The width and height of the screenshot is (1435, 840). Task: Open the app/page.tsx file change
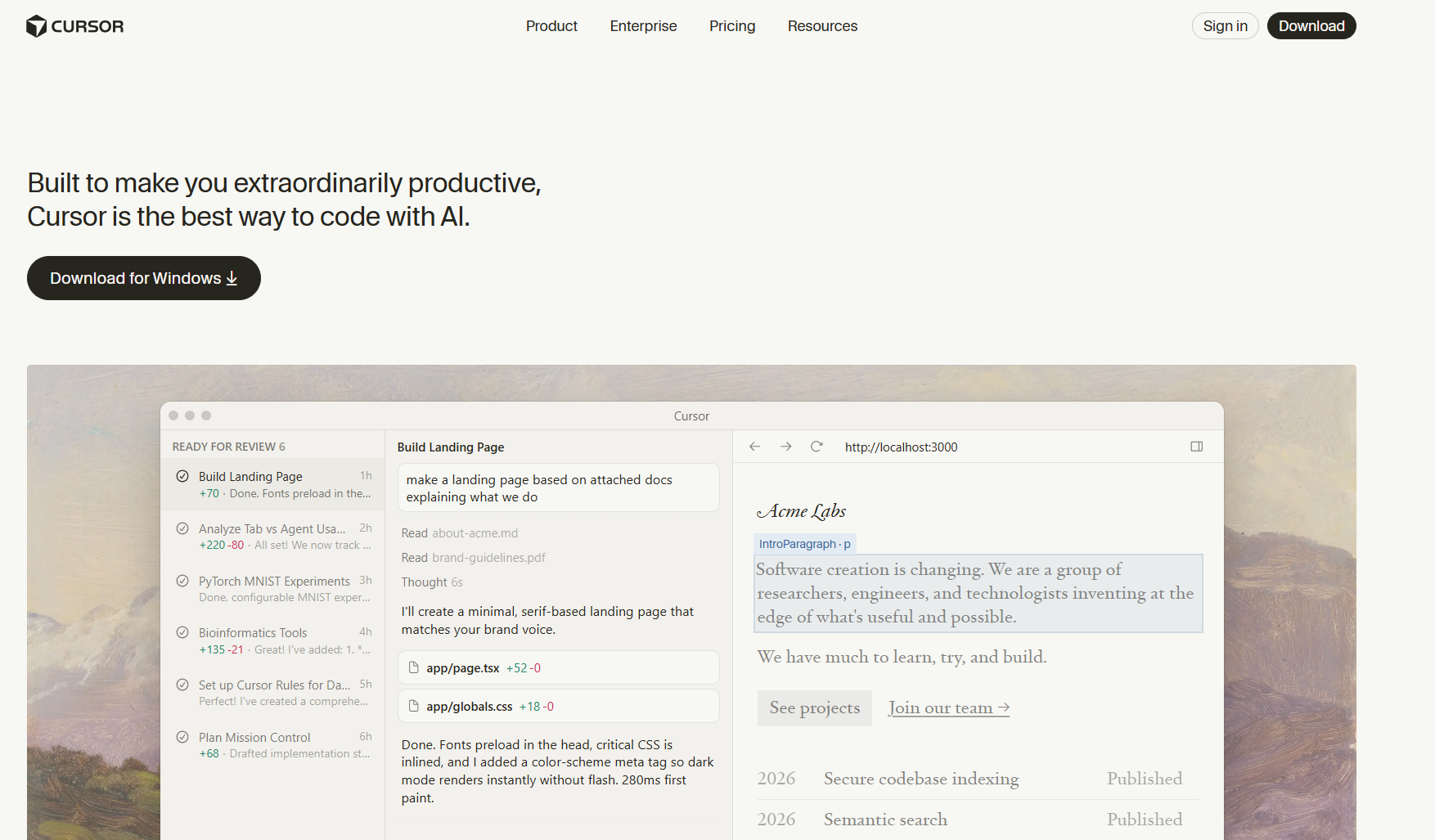(558, 667)
